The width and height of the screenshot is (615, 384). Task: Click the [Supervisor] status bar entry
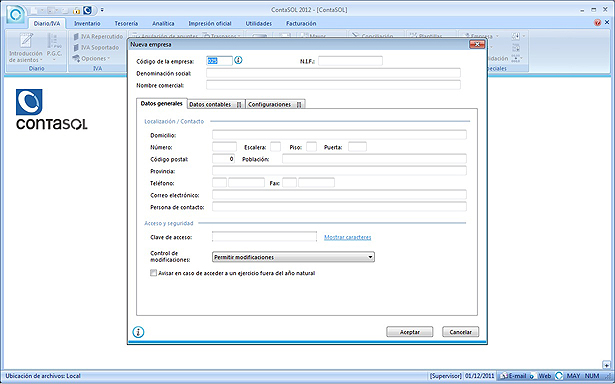tap(446, 376)
